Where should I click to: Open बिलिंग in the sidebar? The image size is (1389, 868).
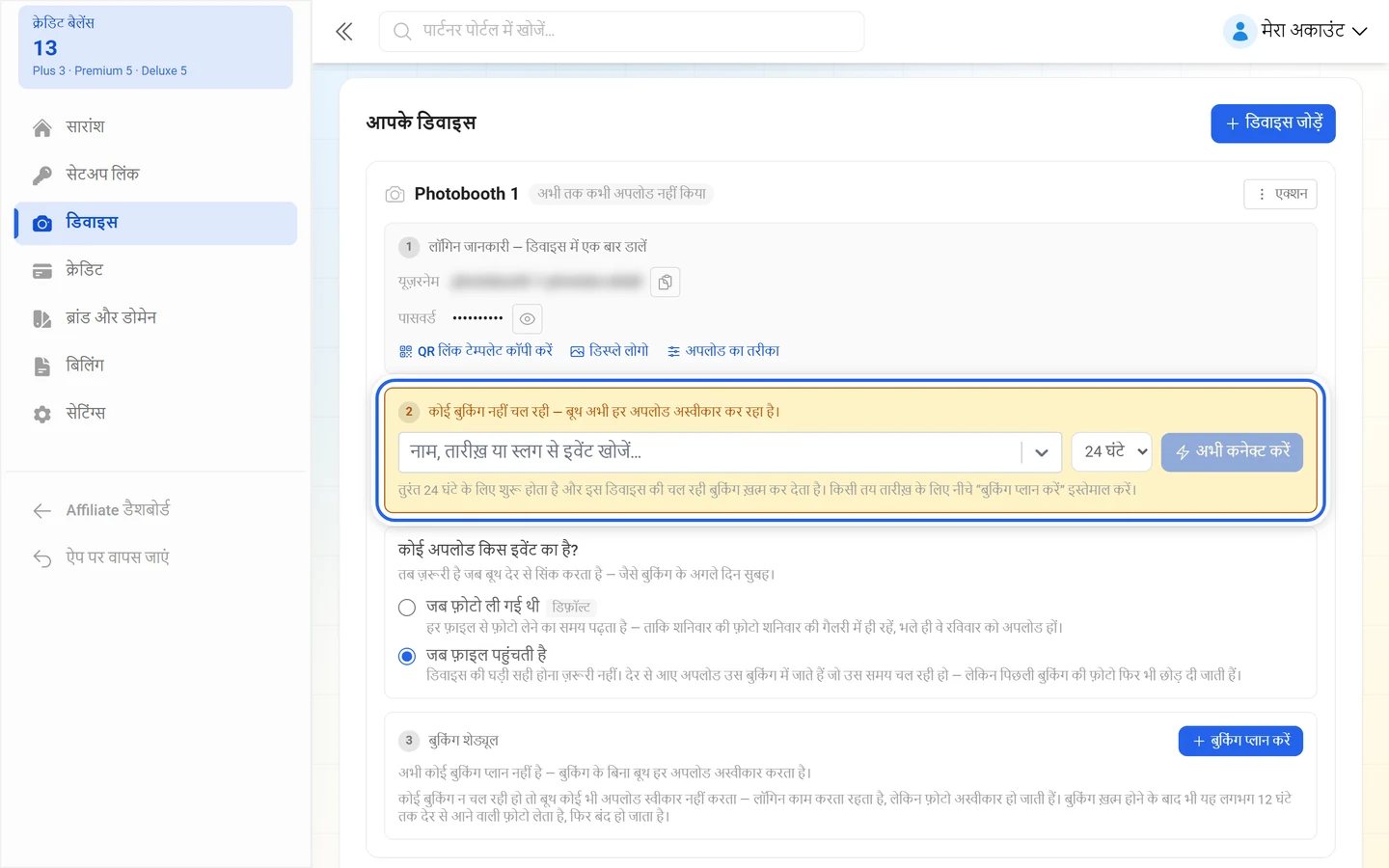(x=155, y=366)
